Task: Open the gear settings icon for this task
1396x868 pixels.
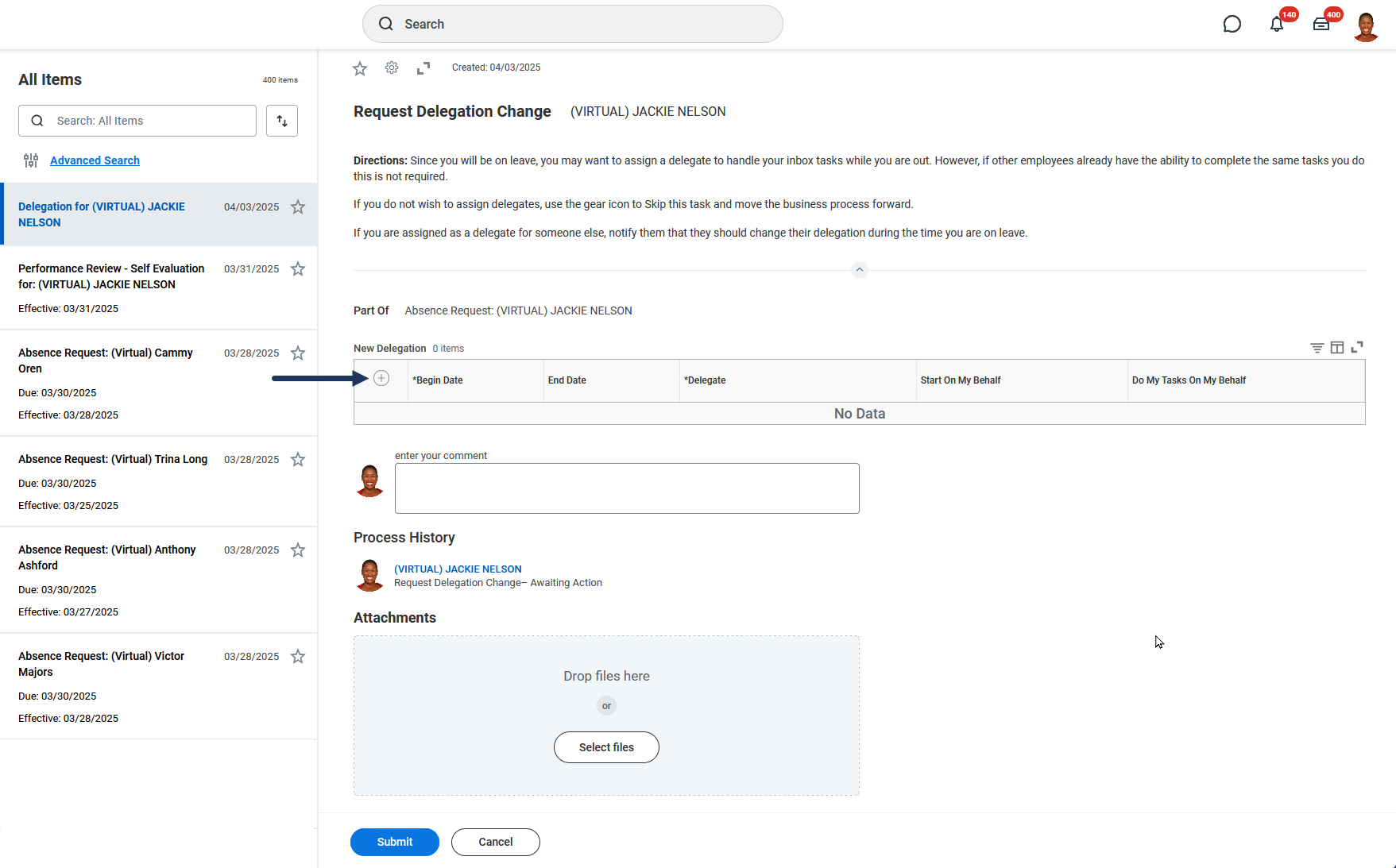Action: pyautogui.click(x=392, y=68)
